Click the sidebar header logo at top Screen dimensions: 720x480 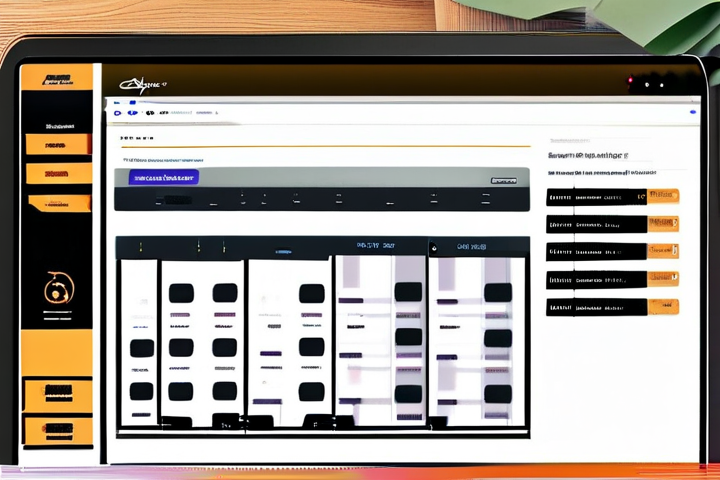pos(56,79)
